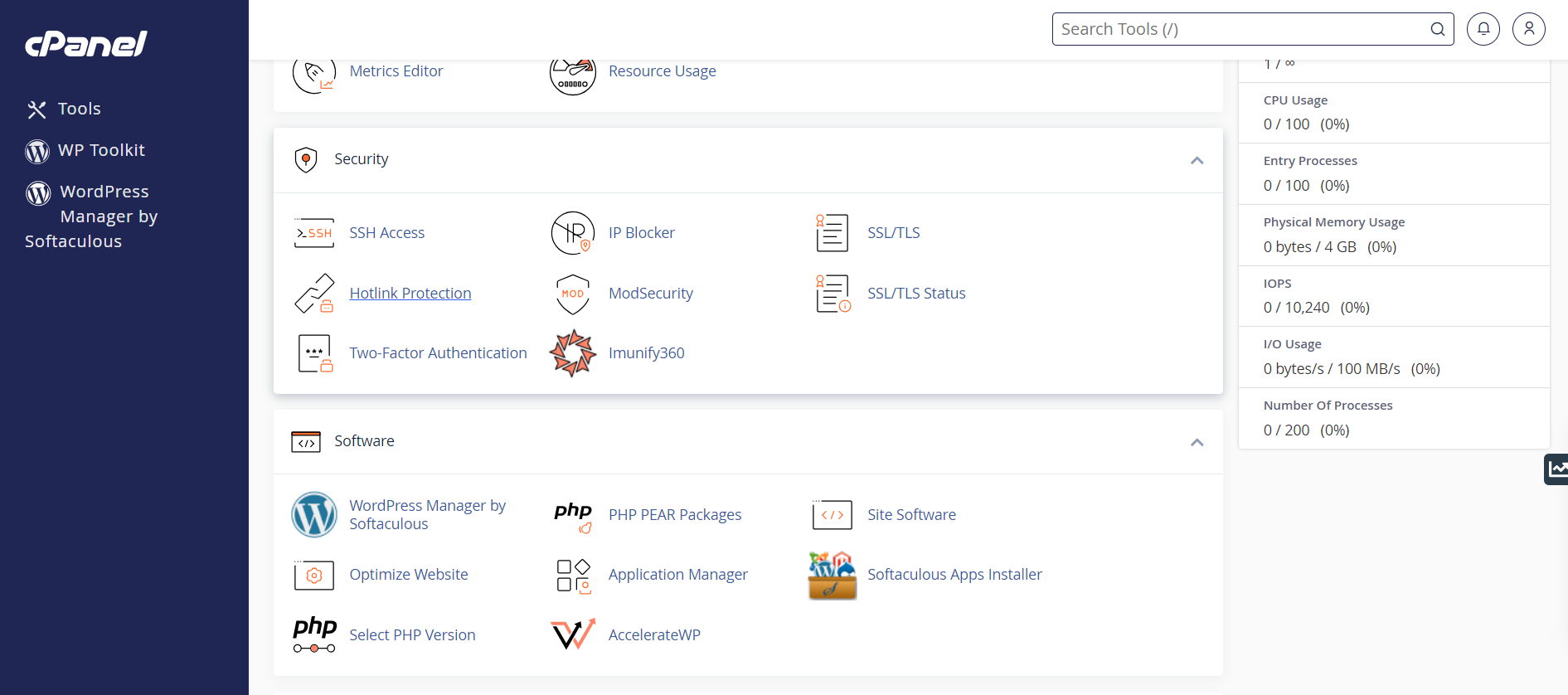Image resolution: width=1568 pixels, height=695 pixels.
Task: Click the SSL/TLS icon
Action: pyautogui.click(x=832, y=233)
